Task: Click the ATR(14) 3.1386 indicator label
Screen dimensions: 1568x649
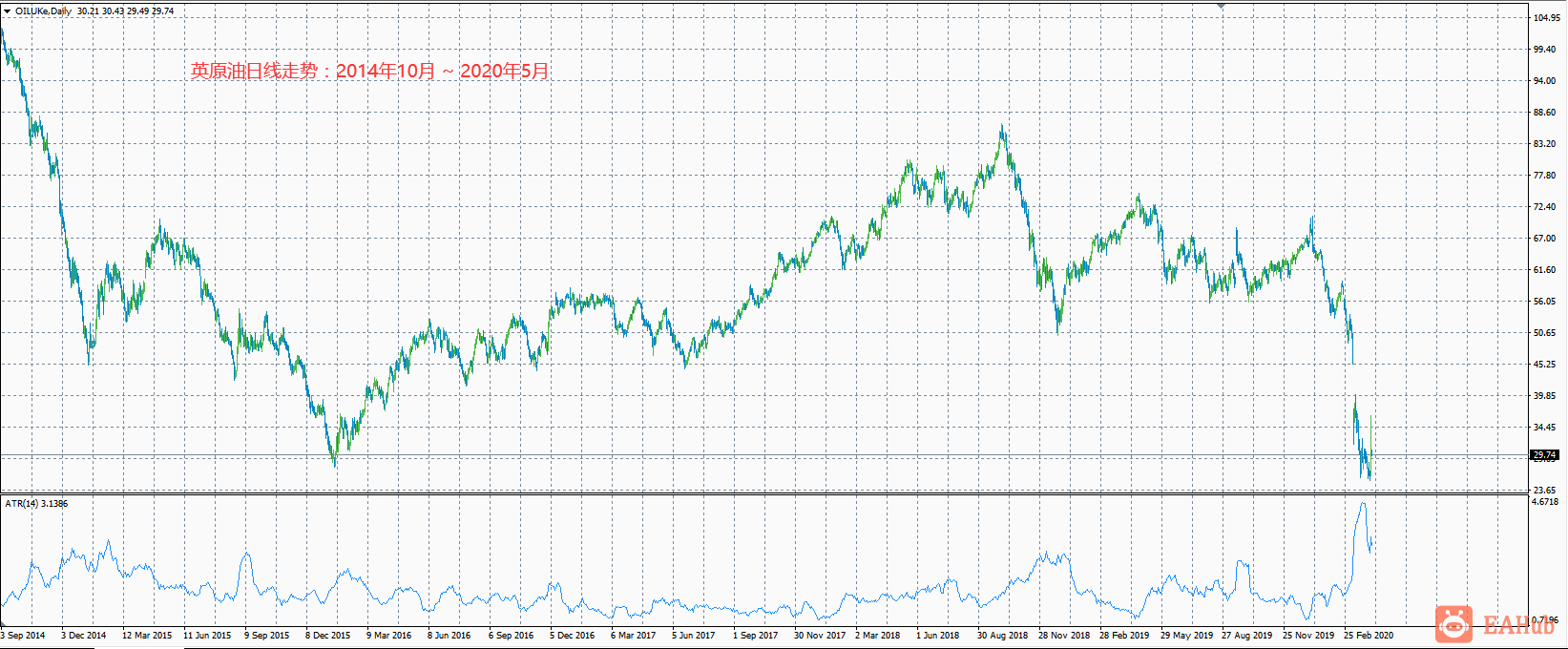Action: coord(36,503)
